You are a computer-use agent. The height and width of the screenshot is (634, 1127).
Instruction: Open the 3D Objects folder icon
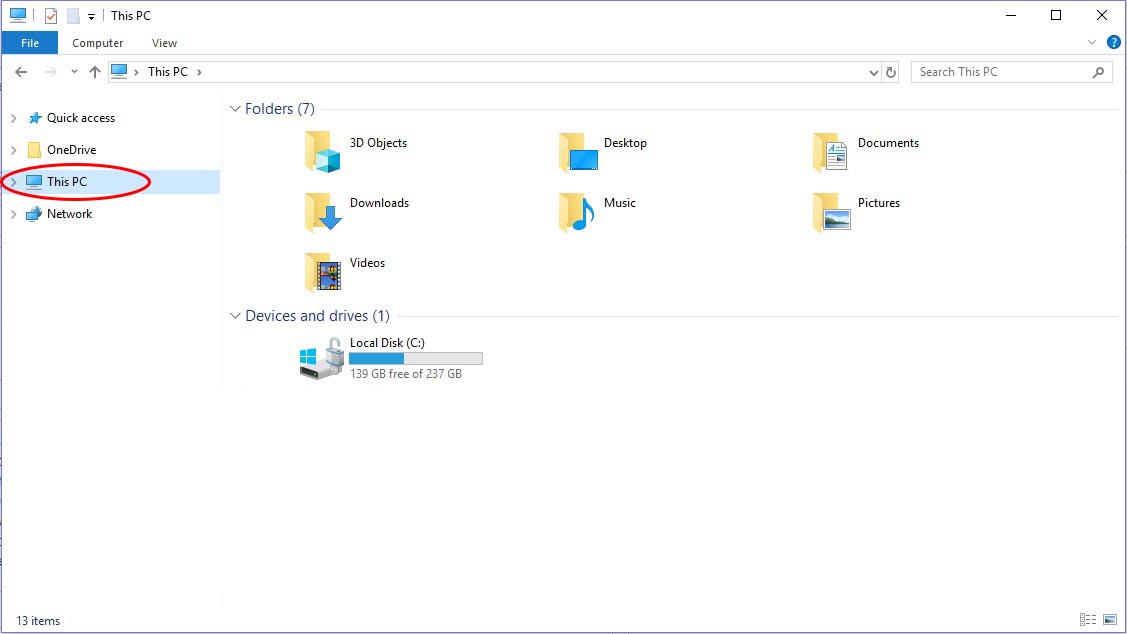tap(323, 152)
